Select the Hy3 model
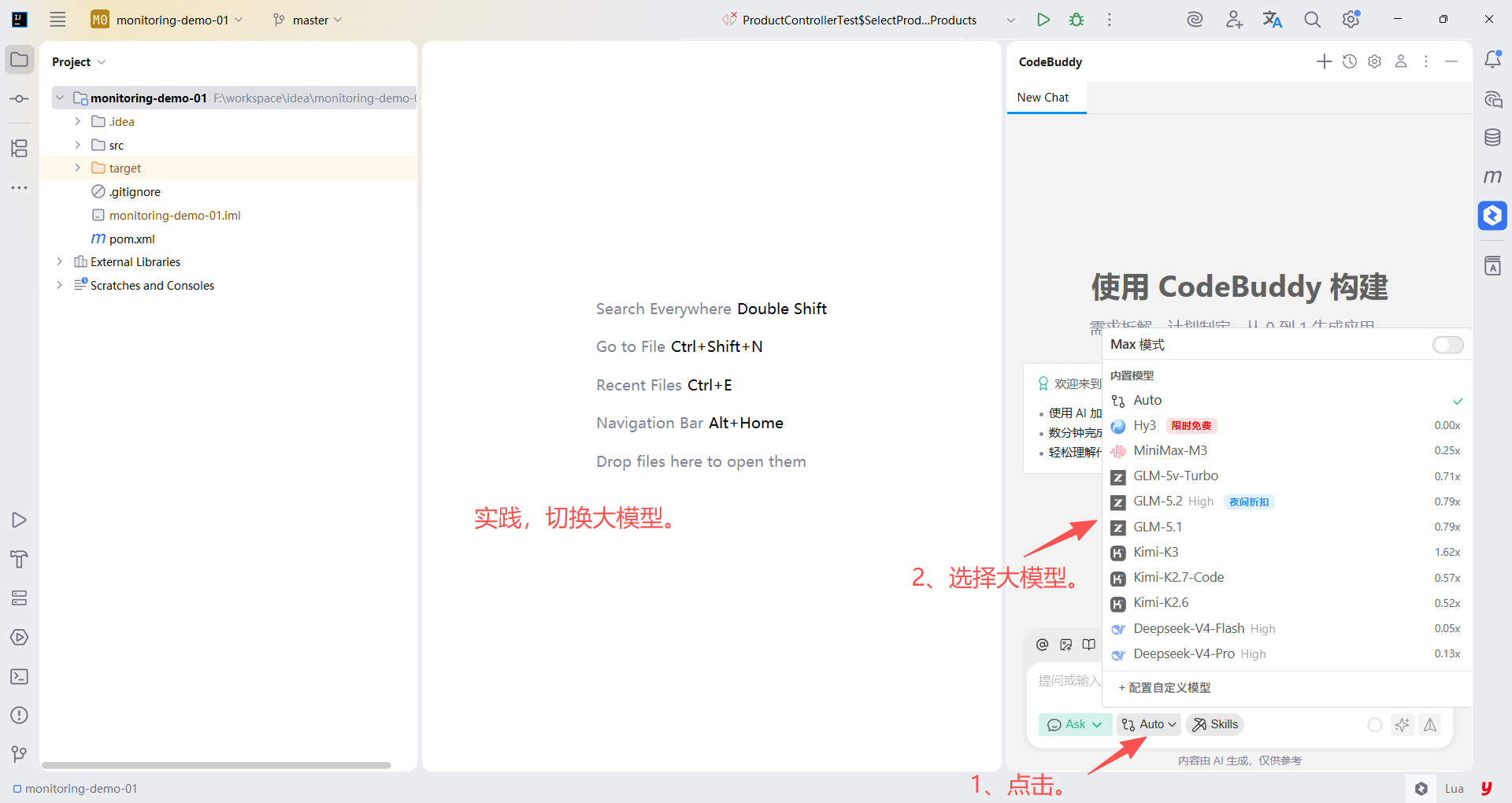Screen dimensions: 1512x803 click(x=1287, y=426)
